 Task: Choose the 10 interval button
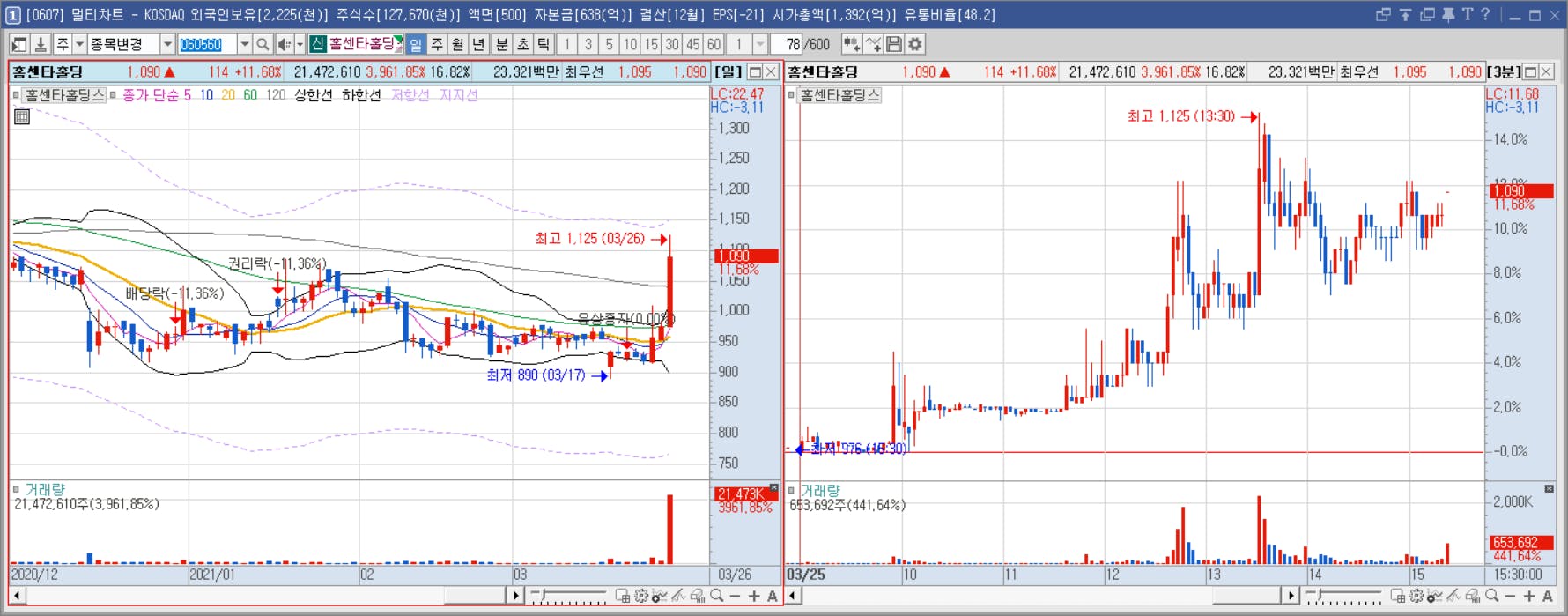point(630,44)
